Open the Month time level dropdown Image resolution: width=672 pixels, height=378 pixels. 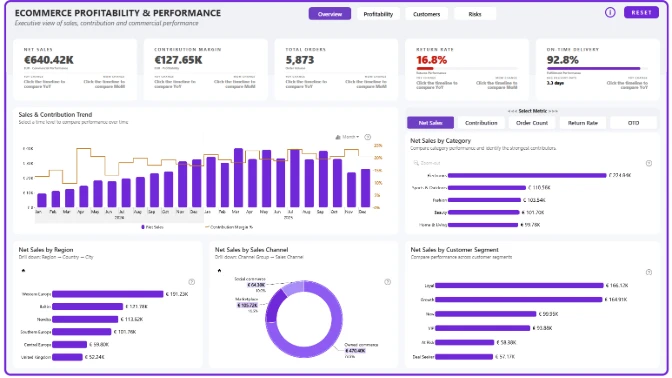(348, 137)
